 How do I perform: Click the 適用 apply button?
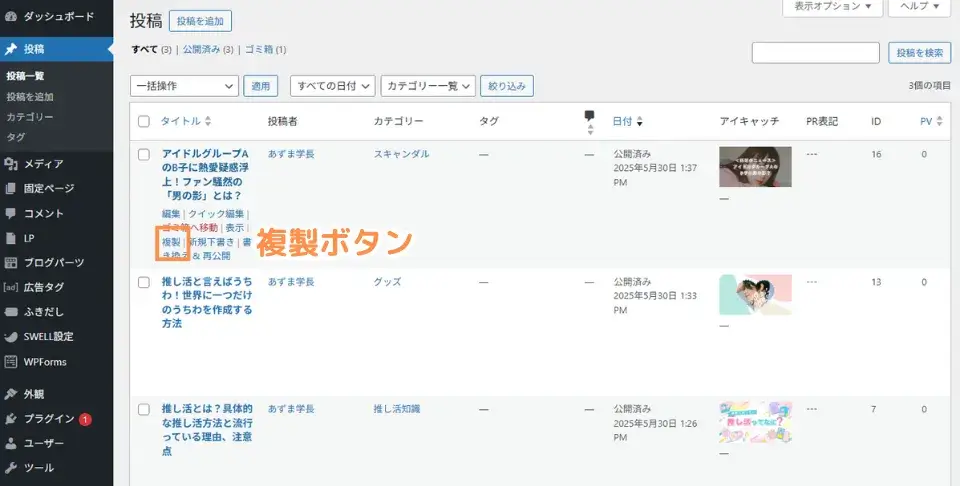[261, 86]
